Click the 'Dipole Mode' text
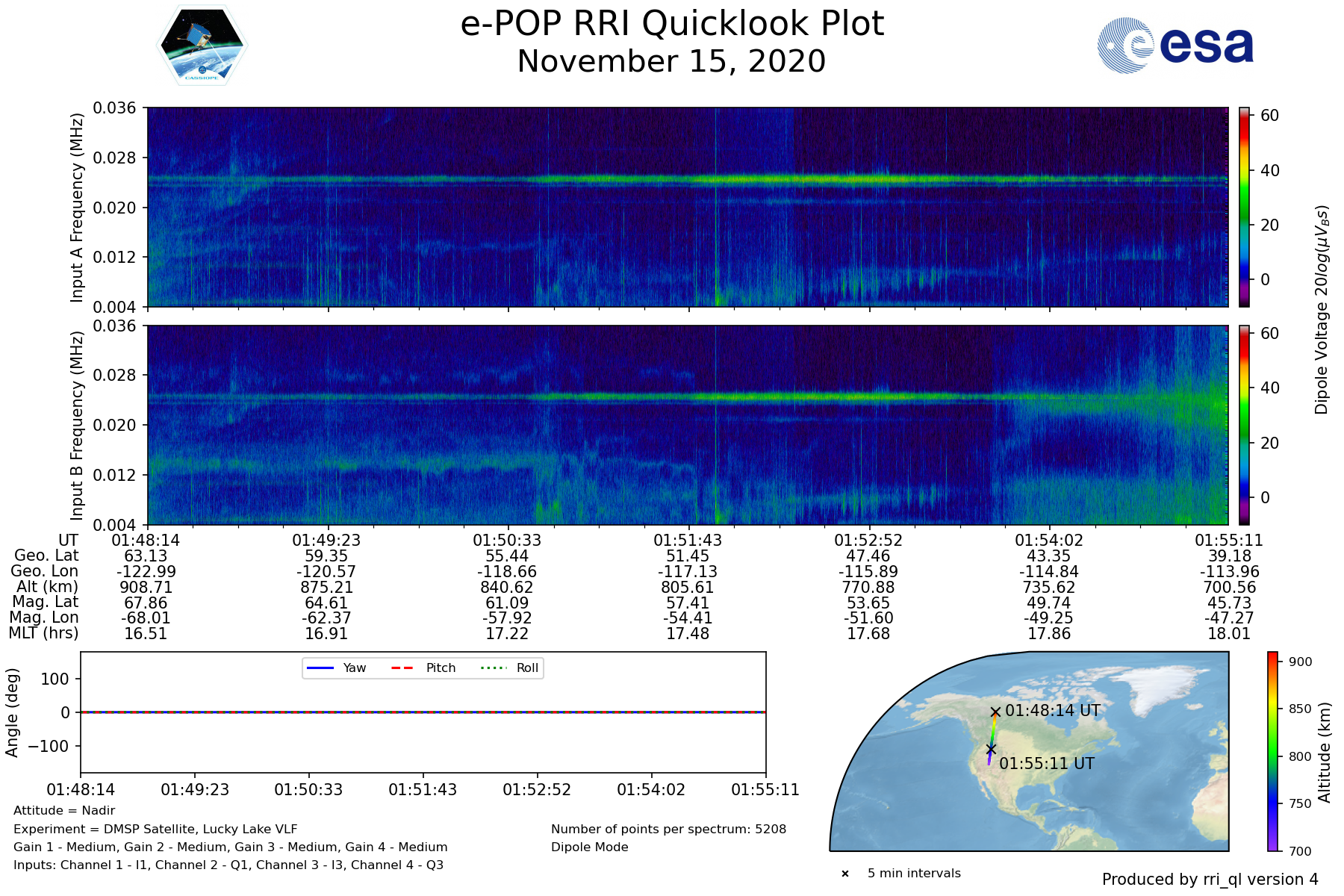Image resolution: width=1344 pixels, height=896 pixels. (x=590, y=847)
